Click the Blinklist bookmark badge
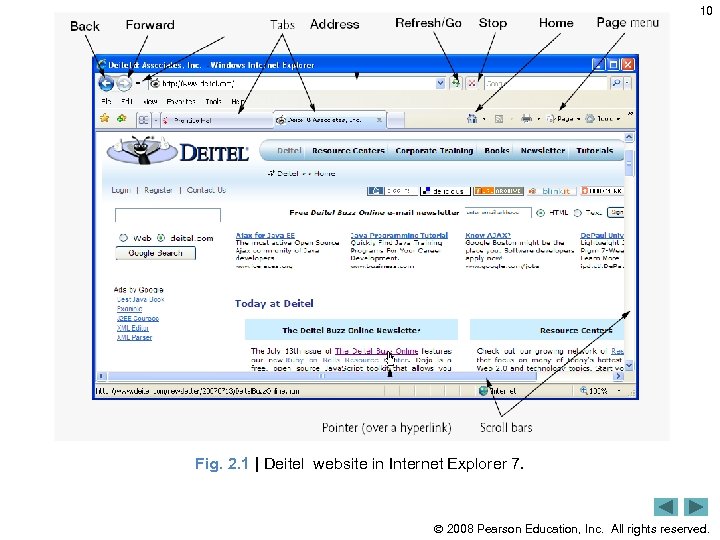 [x=551, y=191]
